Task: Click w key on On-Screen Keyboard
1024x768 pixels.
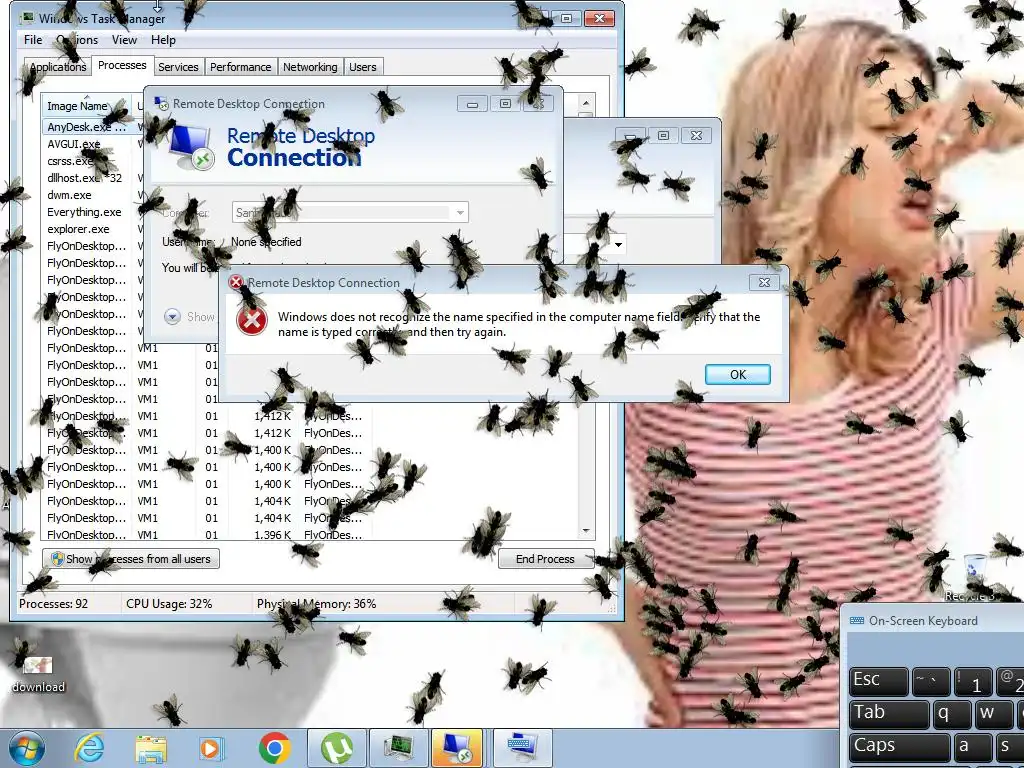Action: (x=994, y=713)
